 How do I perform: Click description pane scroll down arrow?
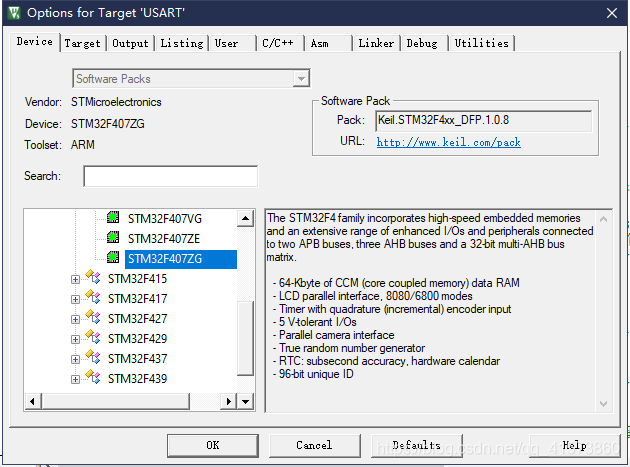[603, 404]
